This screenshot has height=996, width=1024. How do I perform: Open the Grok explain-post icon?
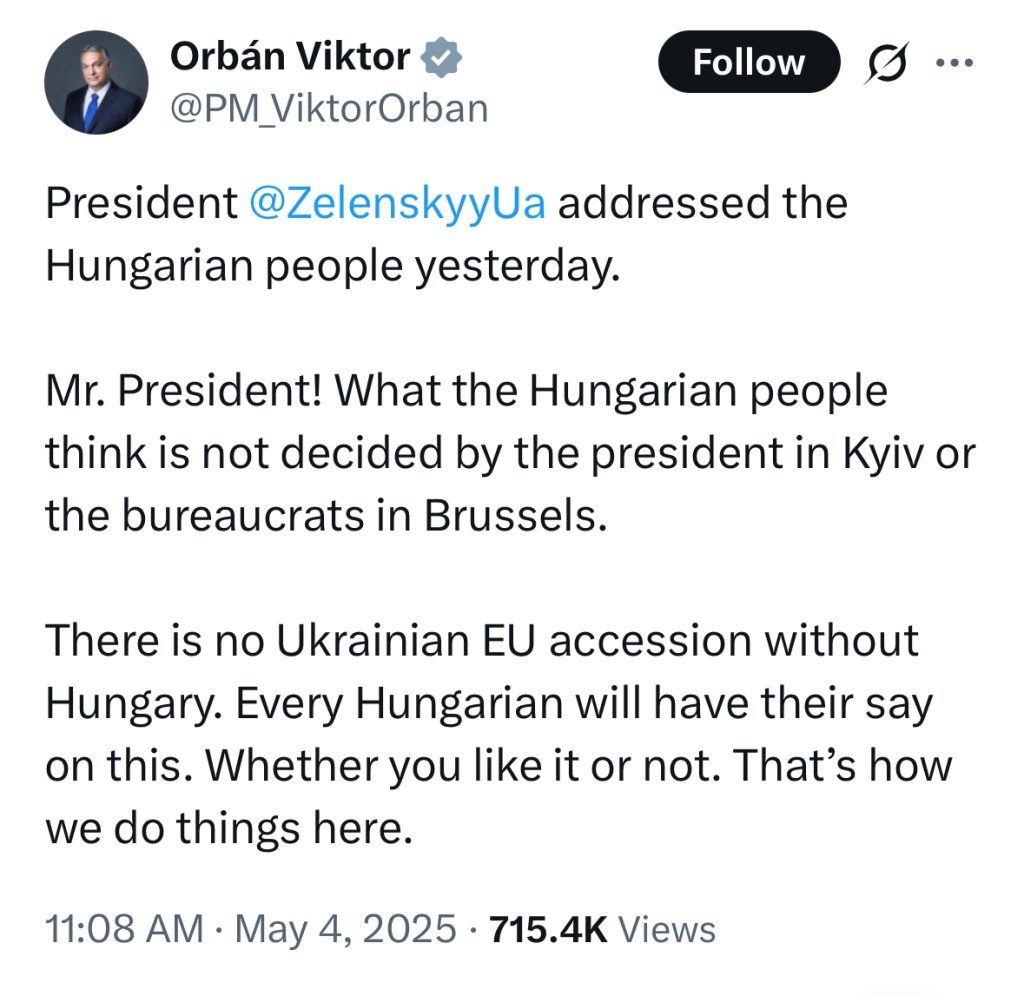[887, 62]
